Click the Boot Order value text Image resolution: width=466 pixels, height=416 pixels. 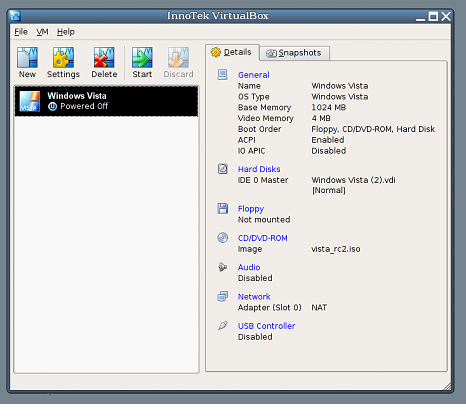[373, 129]
